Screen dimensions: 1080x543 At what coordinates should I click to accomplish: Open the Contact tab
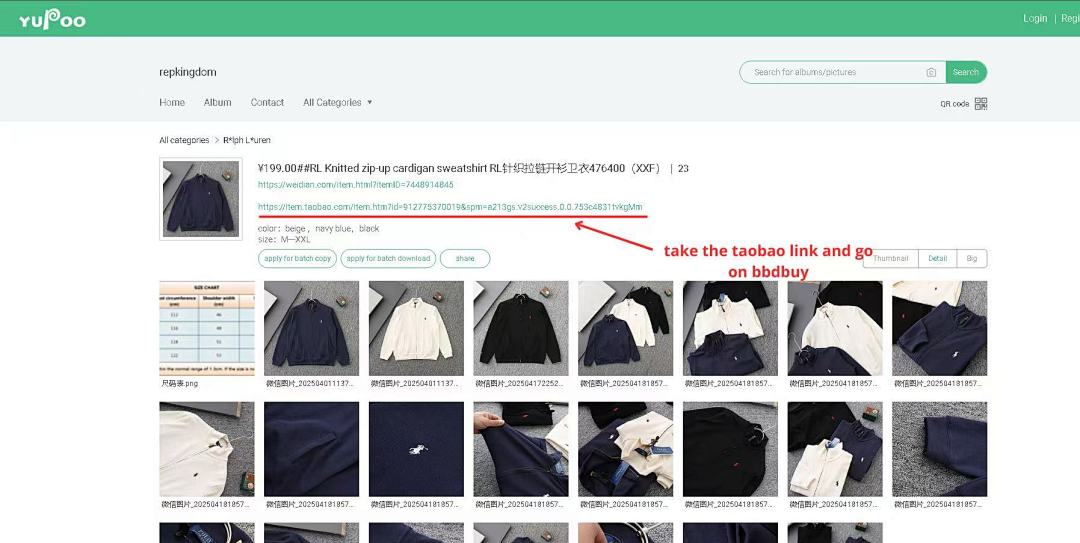[x=267, y=102]
